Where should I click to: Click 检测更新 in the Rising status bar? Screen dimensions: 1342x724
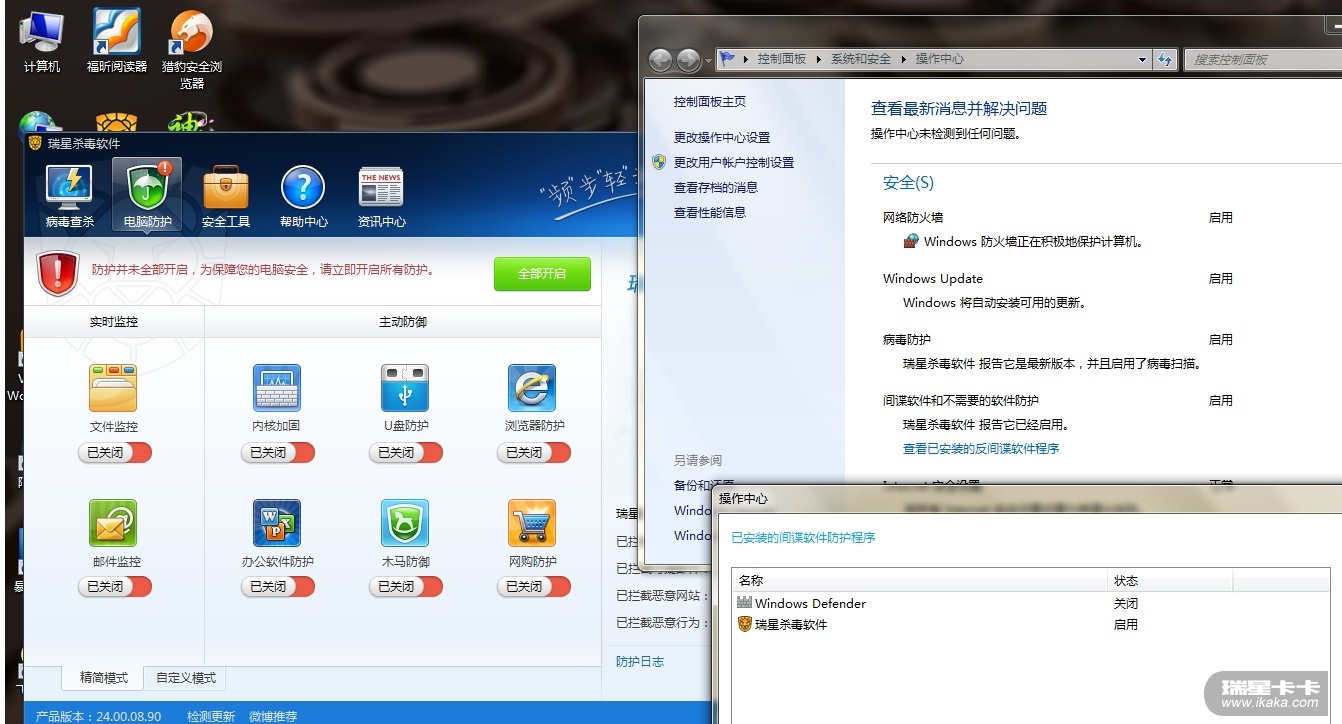point(211,716)
